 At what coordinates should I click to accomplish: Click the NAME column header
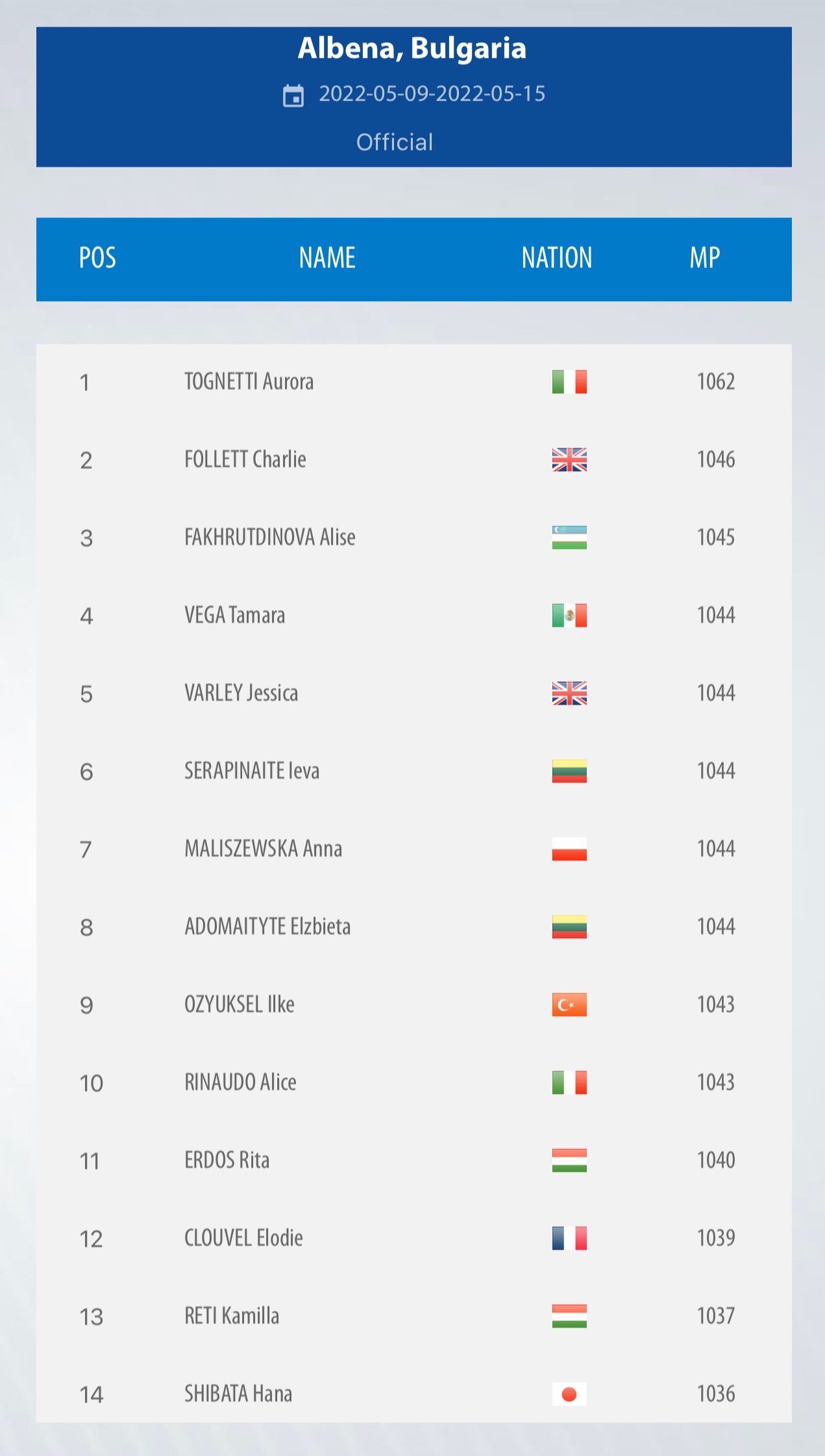point(327,258)
